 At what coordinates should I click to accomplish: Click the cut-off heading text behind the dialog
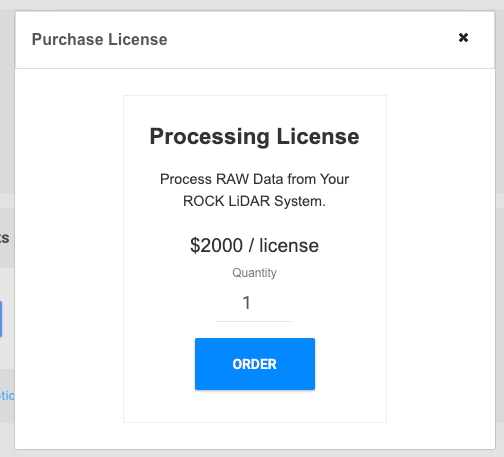coord(5,238)
